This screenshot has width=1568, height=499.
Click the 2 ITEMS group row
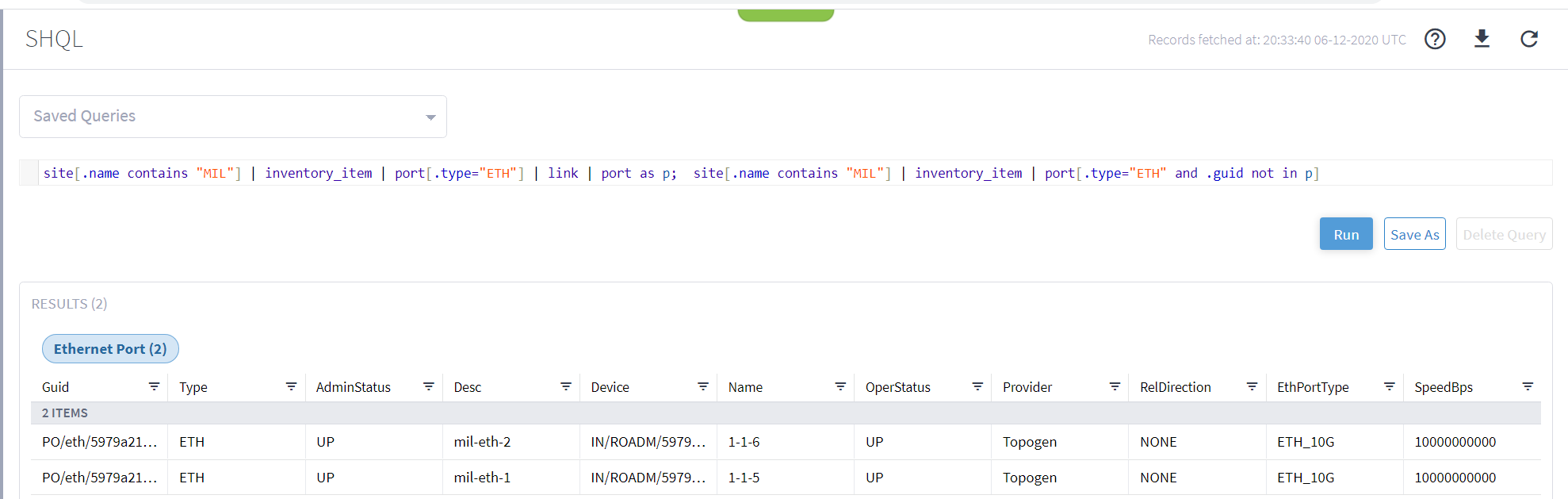(x=786, y=413)
